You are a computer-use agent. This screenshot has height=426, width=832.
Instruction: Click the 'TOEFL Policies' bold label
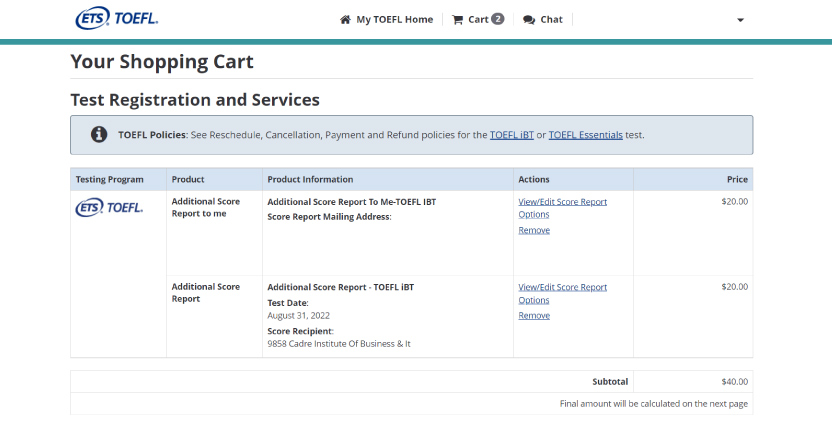tap(153, 135)
